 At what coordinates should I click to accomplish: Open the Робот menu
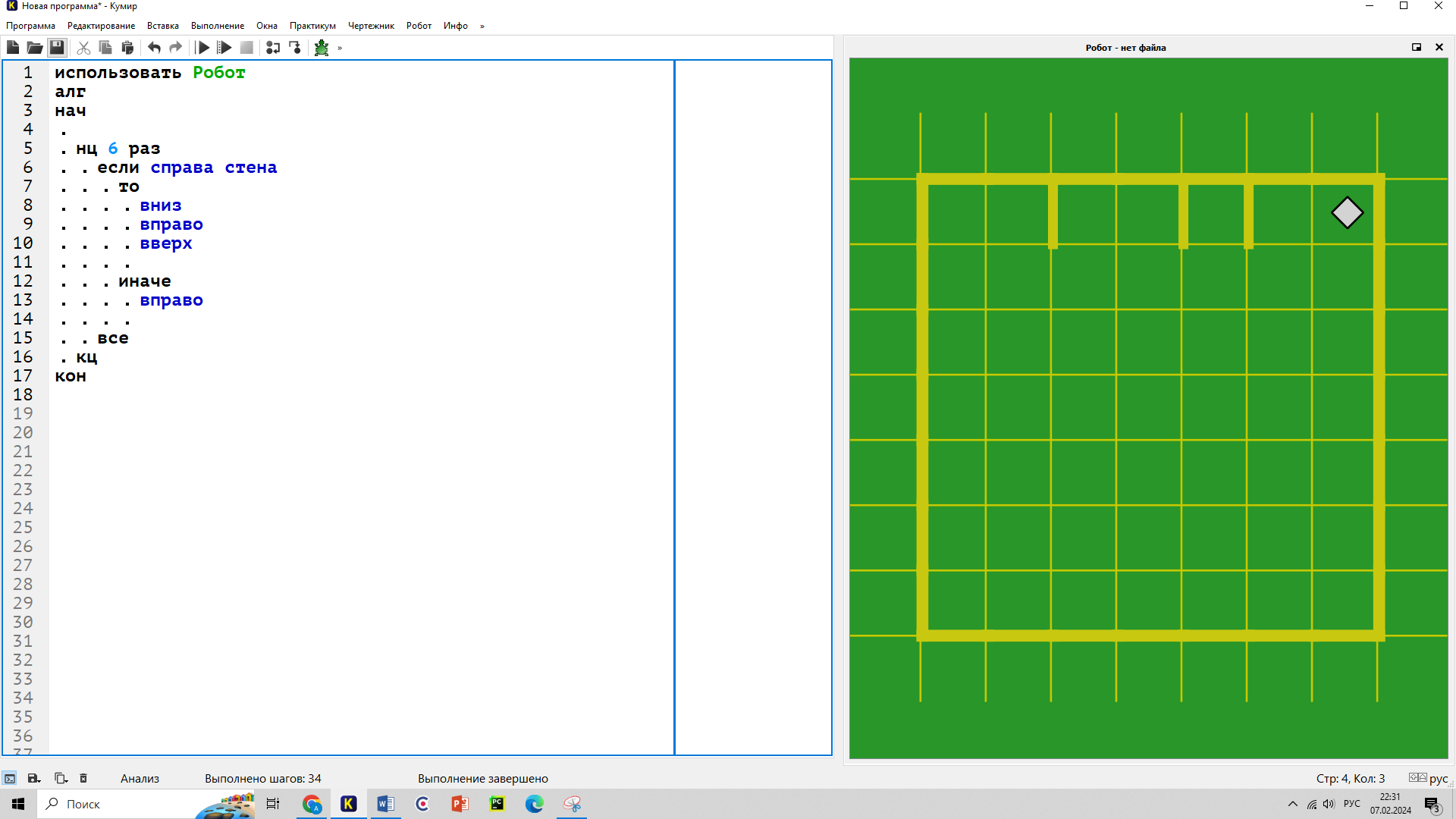point(419,26)
